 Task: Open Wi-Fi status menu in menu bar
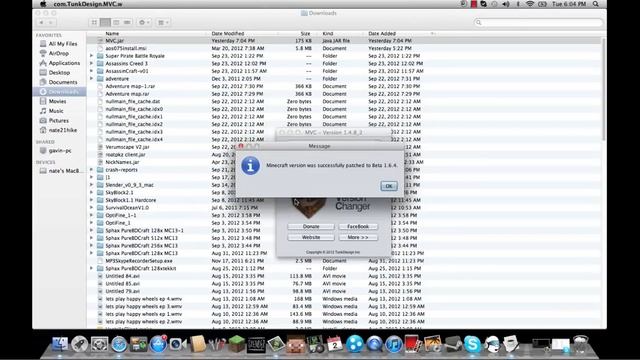point(530,4)
